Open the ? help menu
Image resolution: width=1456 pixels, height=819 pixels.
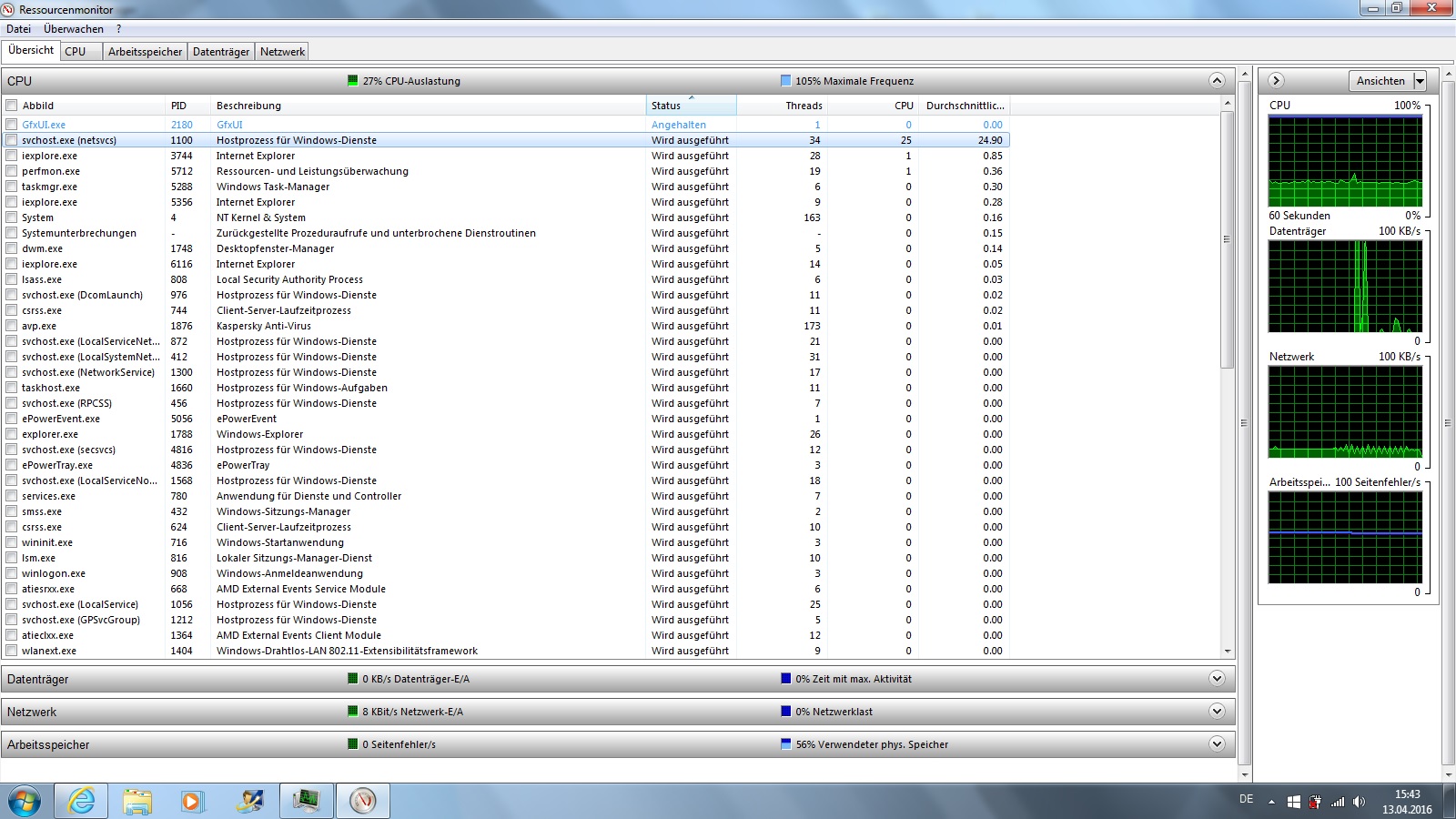click(118, 29)
